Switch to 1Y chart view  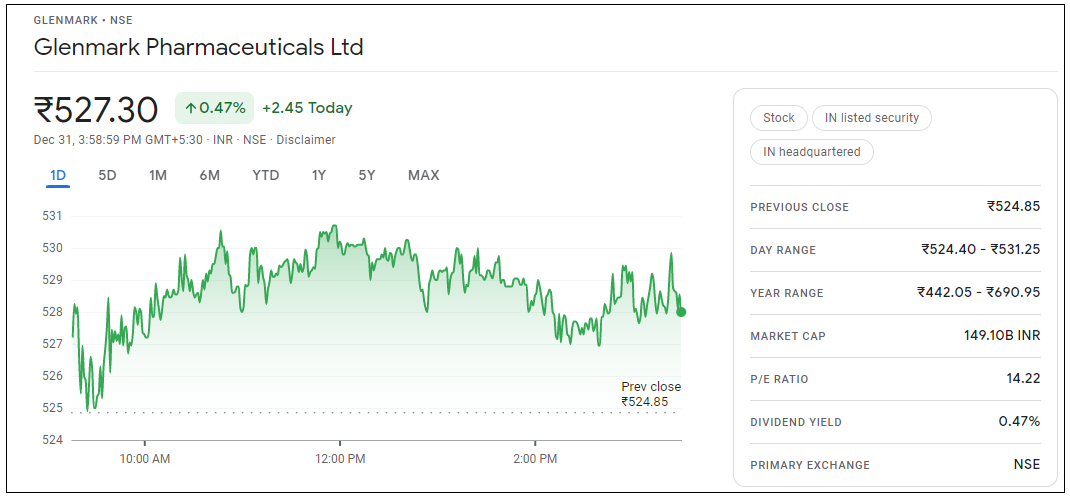(x=318, y=175)
